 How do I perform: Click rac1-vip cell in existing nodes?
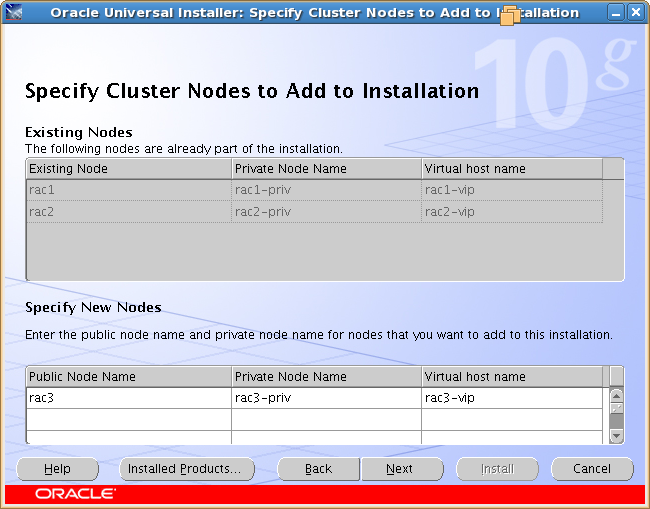pos(512,190)
